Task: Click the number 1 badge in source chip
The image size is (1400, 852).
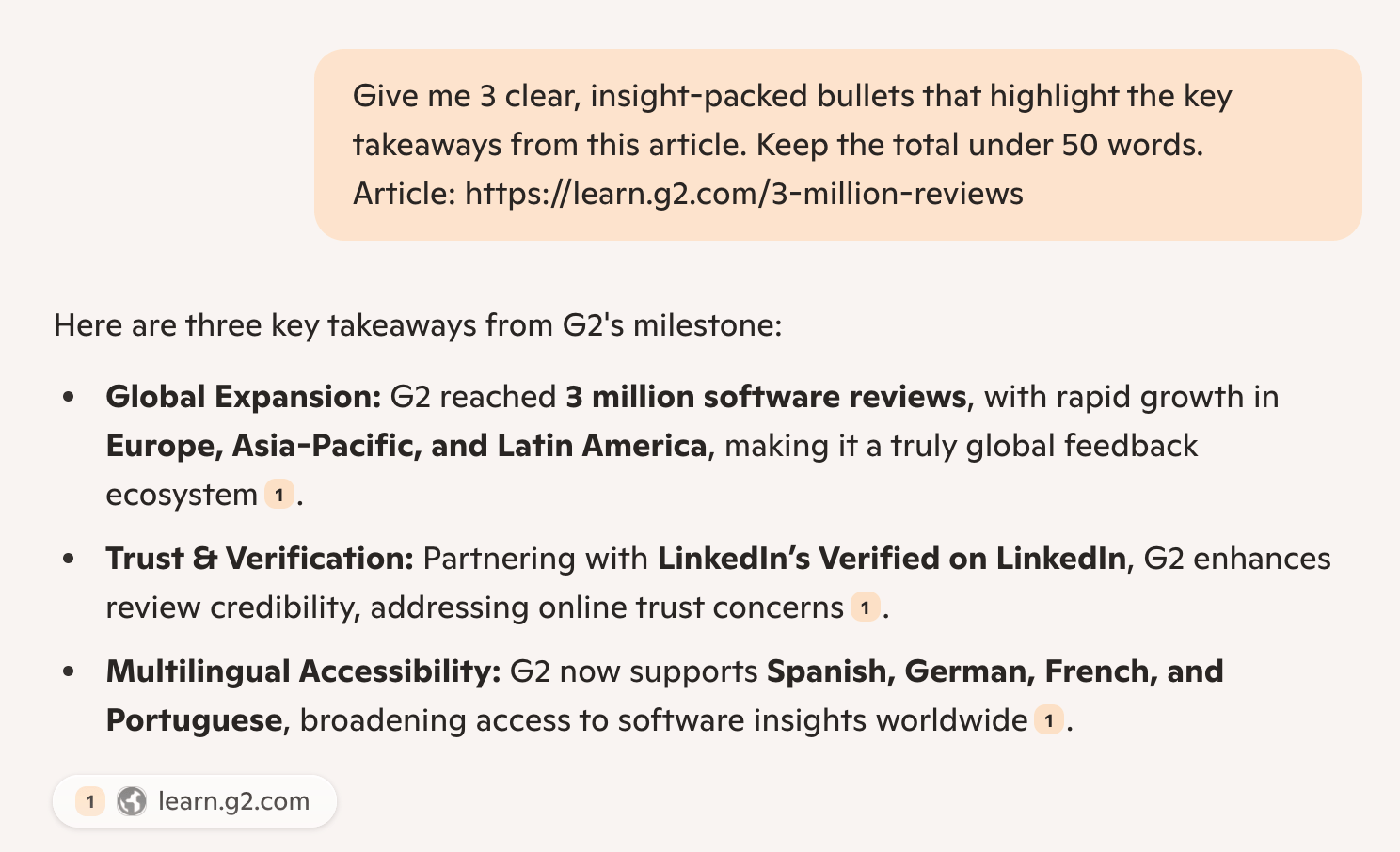Action: 90,801
